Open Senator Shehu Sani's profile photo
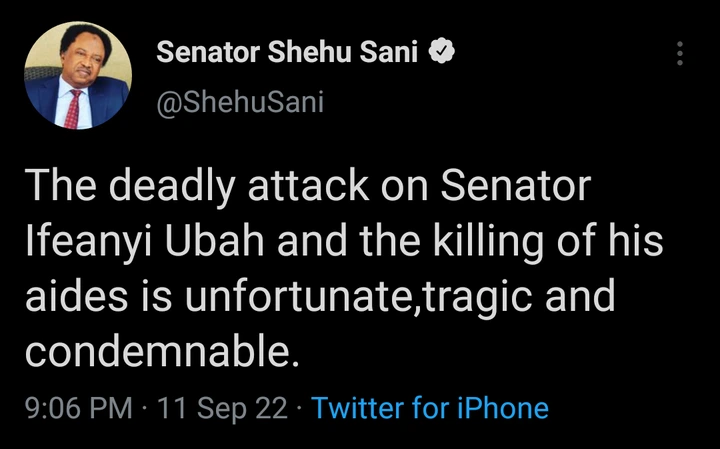Screen dimensions: 720x449 (x=77, y=78)
